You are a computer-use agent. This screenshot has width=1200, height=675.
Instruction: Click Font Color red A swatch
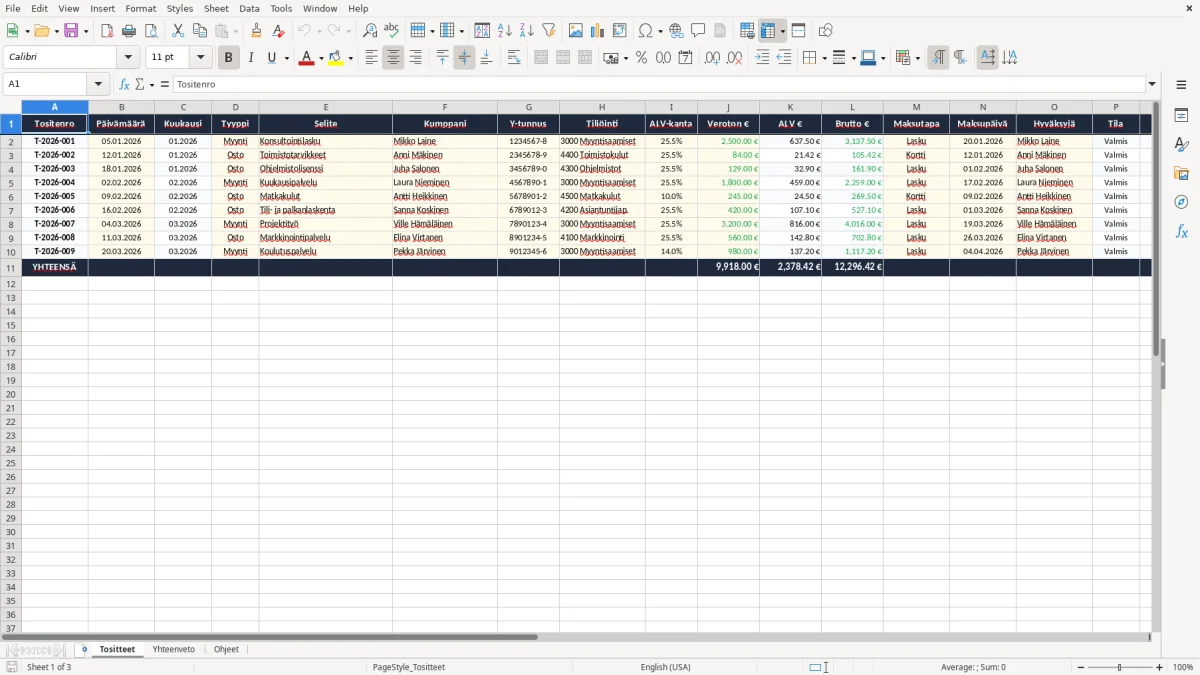point(306,58)
